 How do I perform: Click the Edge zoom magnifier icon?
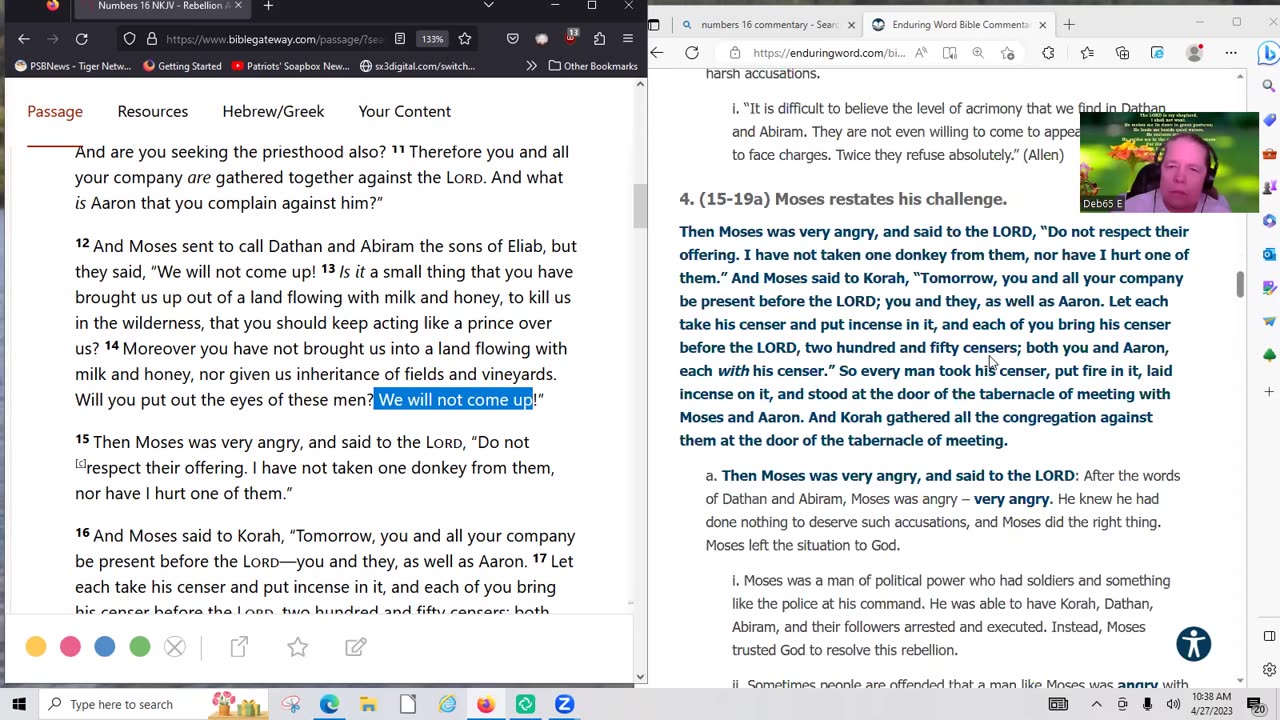(x=978, y=53)
